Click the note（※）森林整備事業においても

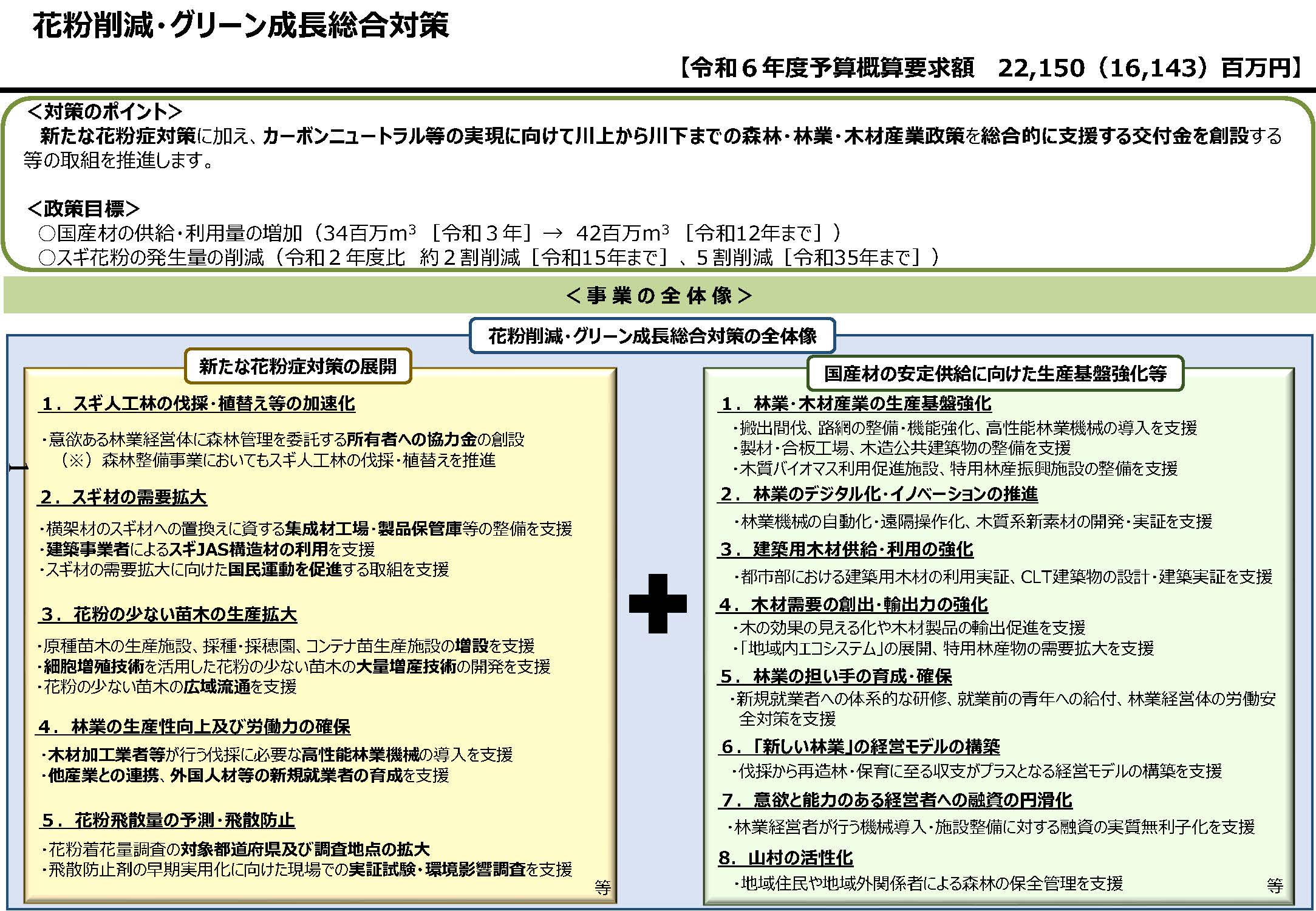[x=278, y=460]
